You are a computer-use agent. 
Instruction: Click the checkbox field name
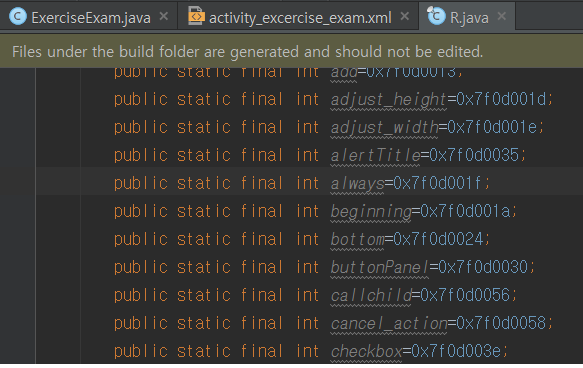[x=366, y=351]
